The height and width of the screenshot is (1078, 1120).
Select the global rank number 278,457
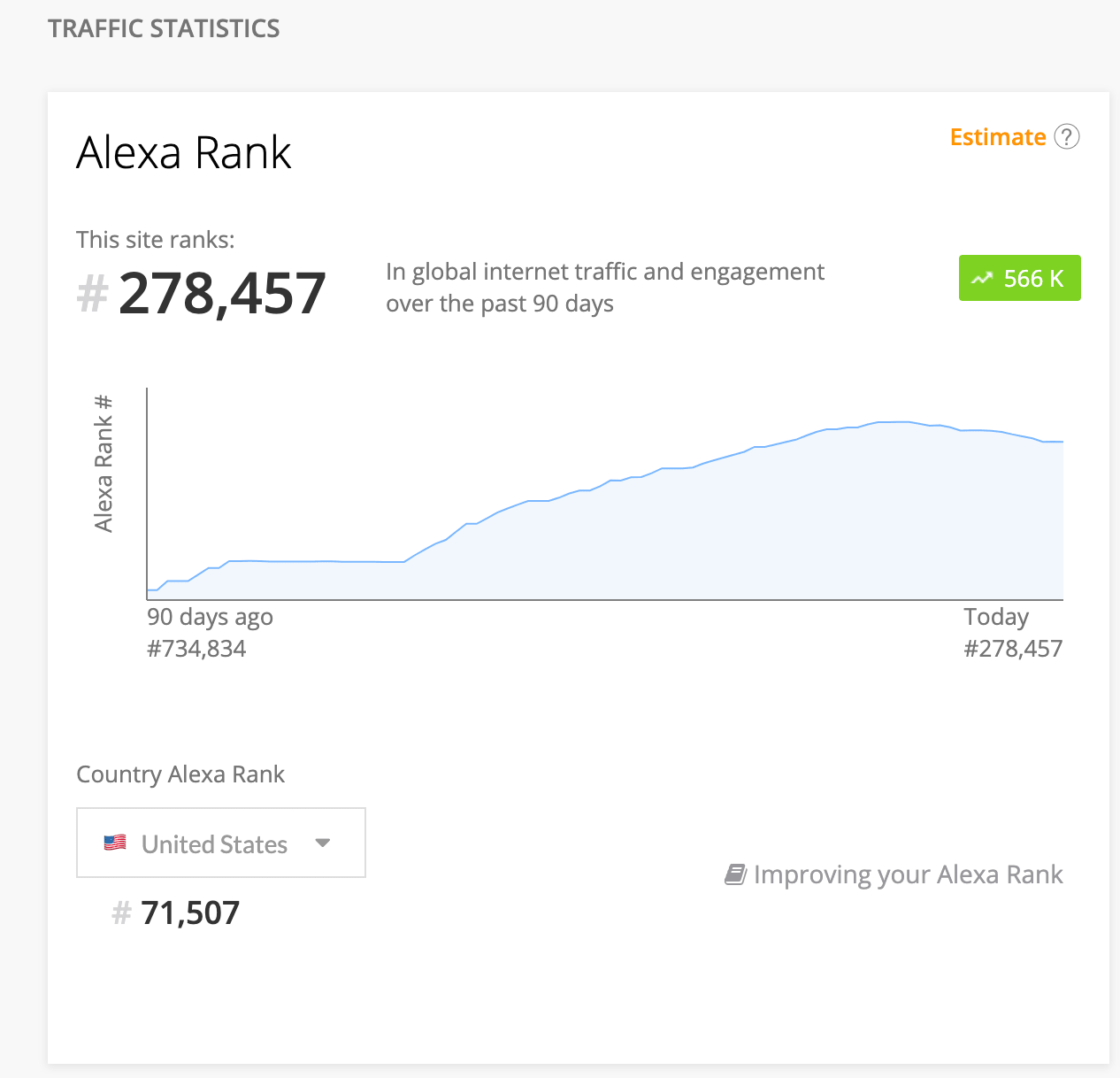[x=222, y=294]
